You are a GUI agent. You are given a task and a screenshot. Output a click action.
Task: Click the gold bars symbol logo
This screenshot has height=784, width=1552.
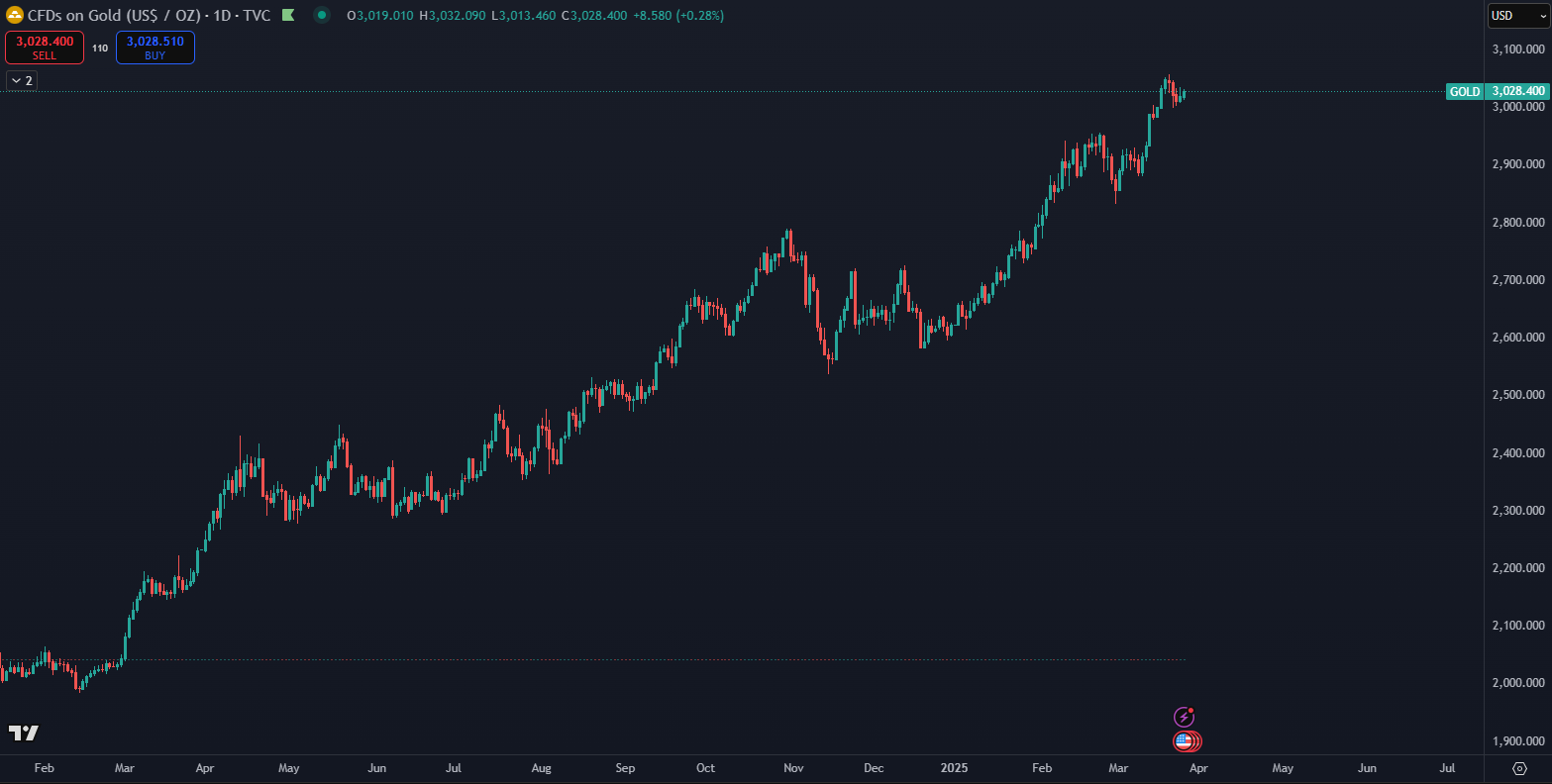(15, 16)
